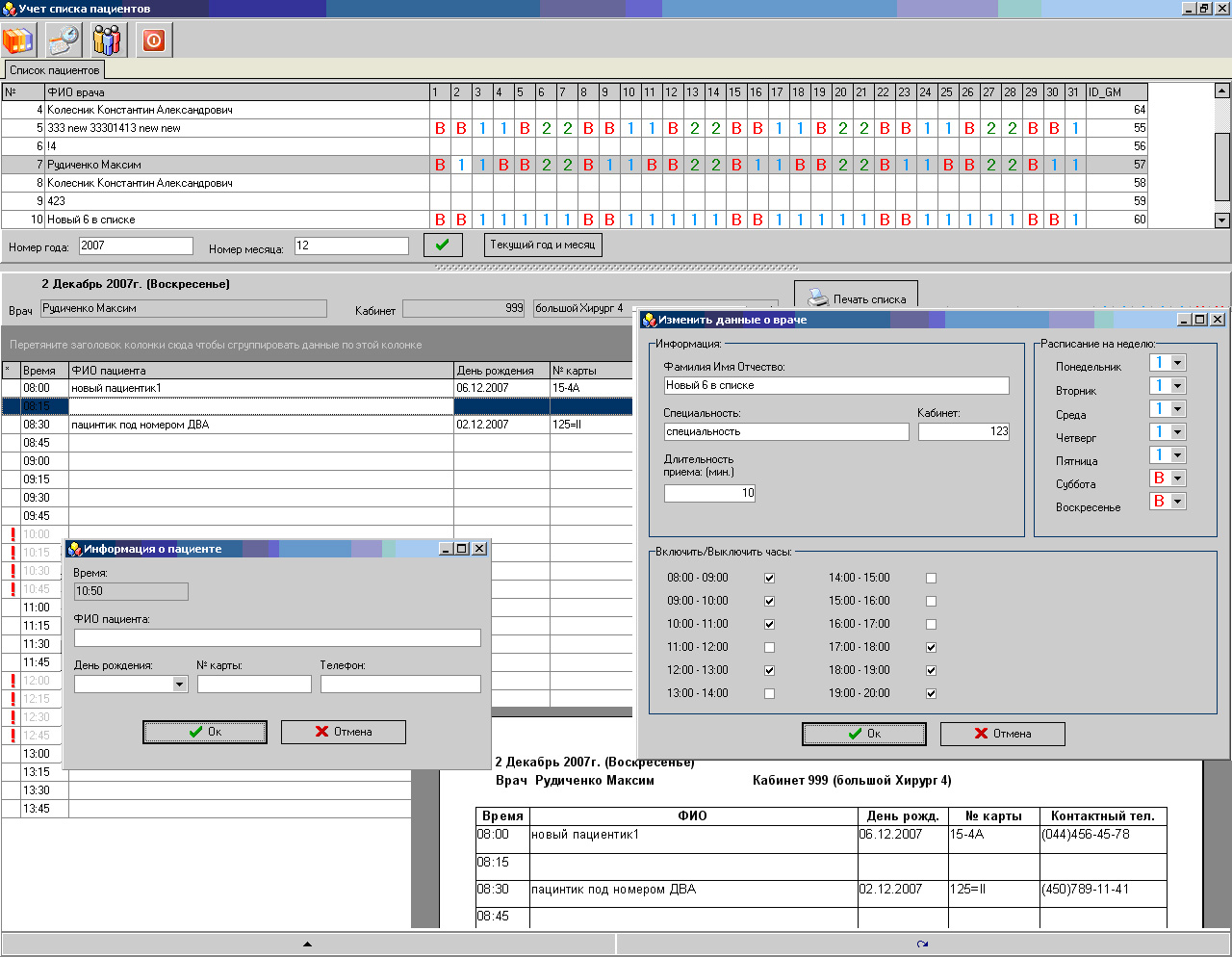1232x957 pixels.
Task: Click the Номер года input field
Action: click(x=136, y=246)
